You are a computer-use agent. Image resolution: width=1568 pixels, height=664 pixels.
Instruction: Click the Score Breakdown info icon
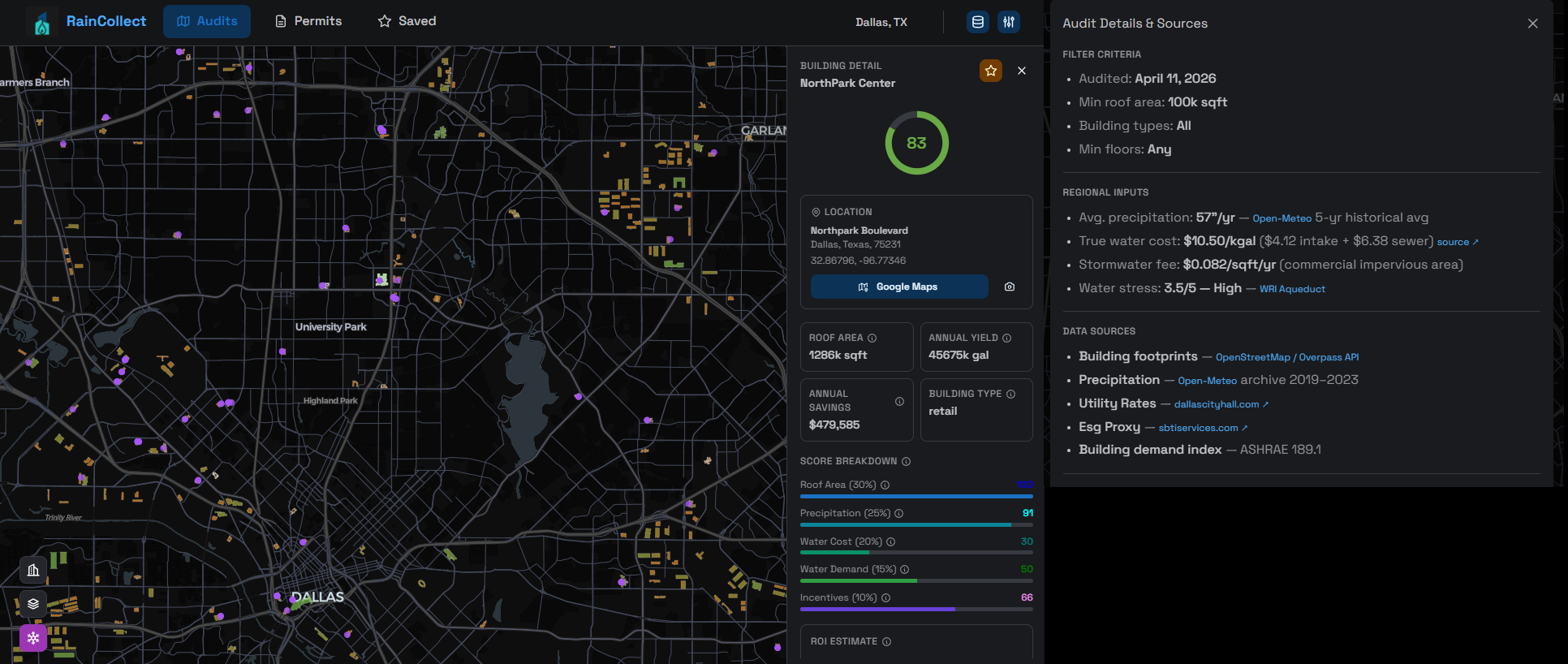coord(907,461)
